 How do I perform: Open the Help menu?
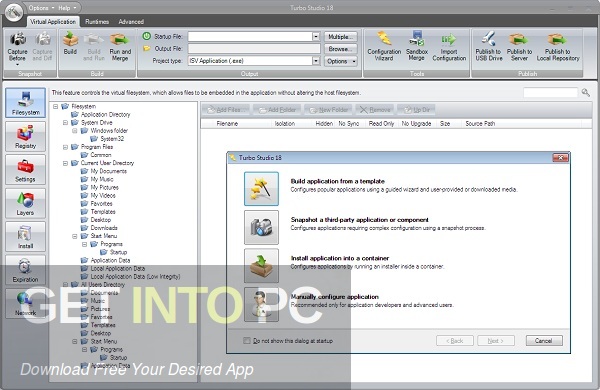pos(67,8)
